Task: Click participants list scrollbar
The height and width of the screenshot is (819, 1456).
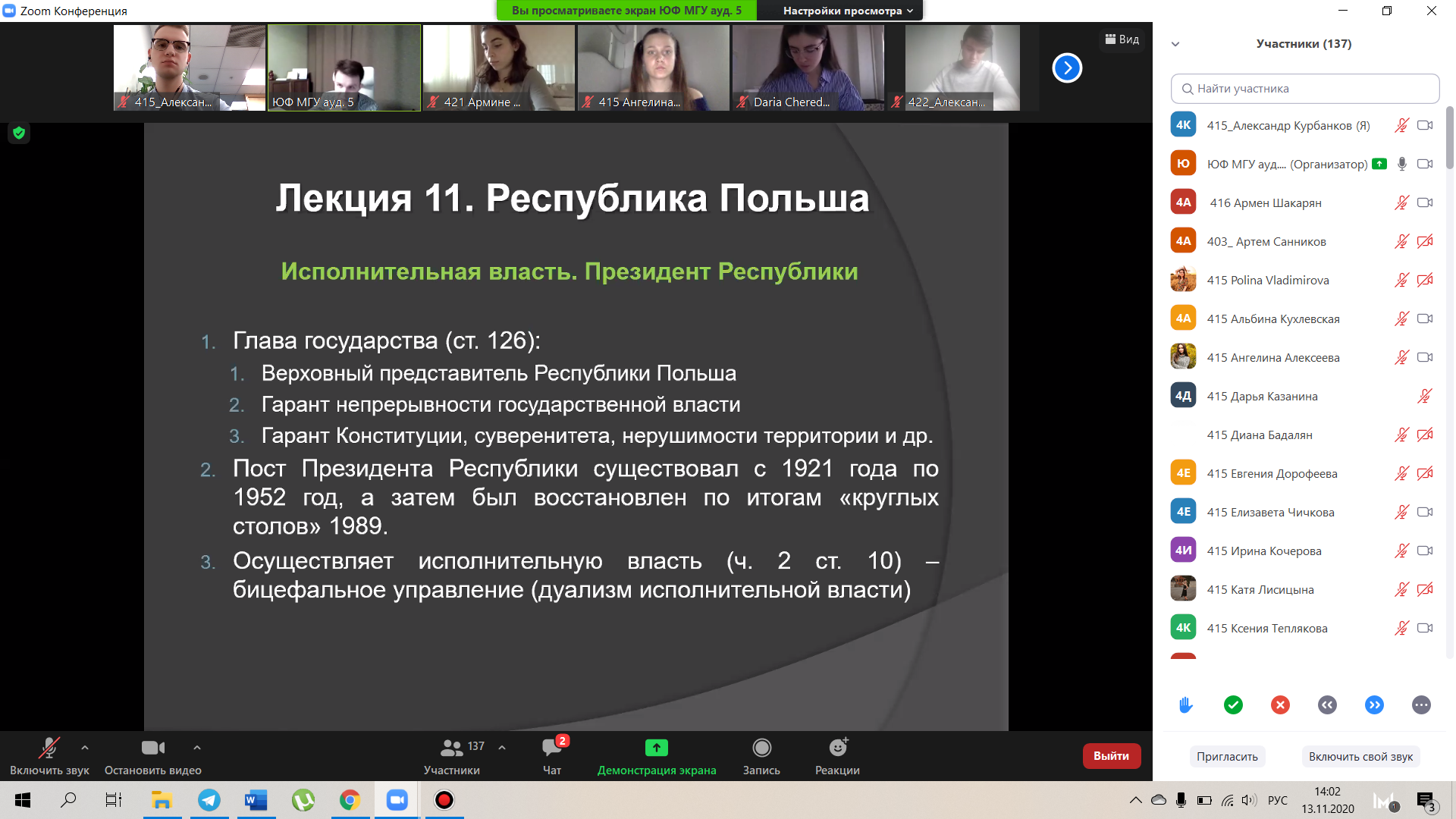Action: 1450,137
